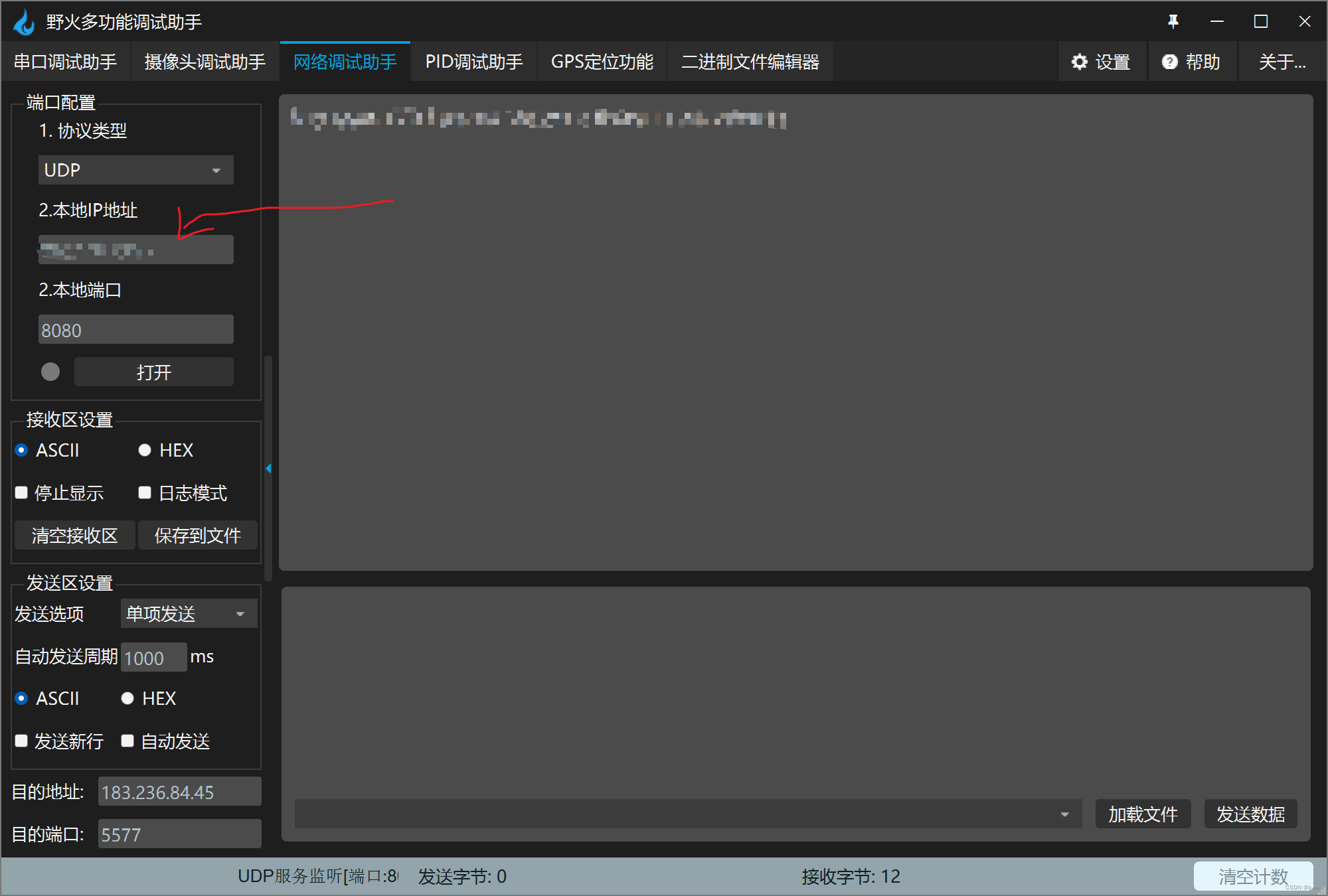The width and height of the screenshot is (1328, 896).
Task: Click the local IP address field
Action: [135, 250]
